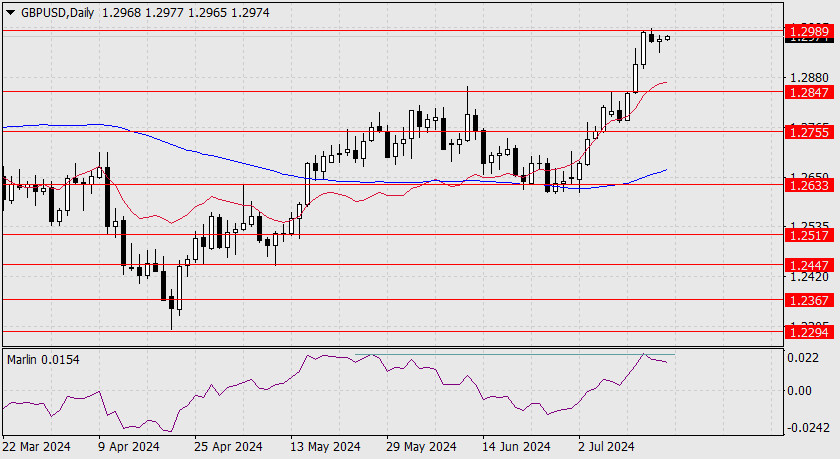Click the 2 Jul 2024 date label

click(x=606, y=446)
